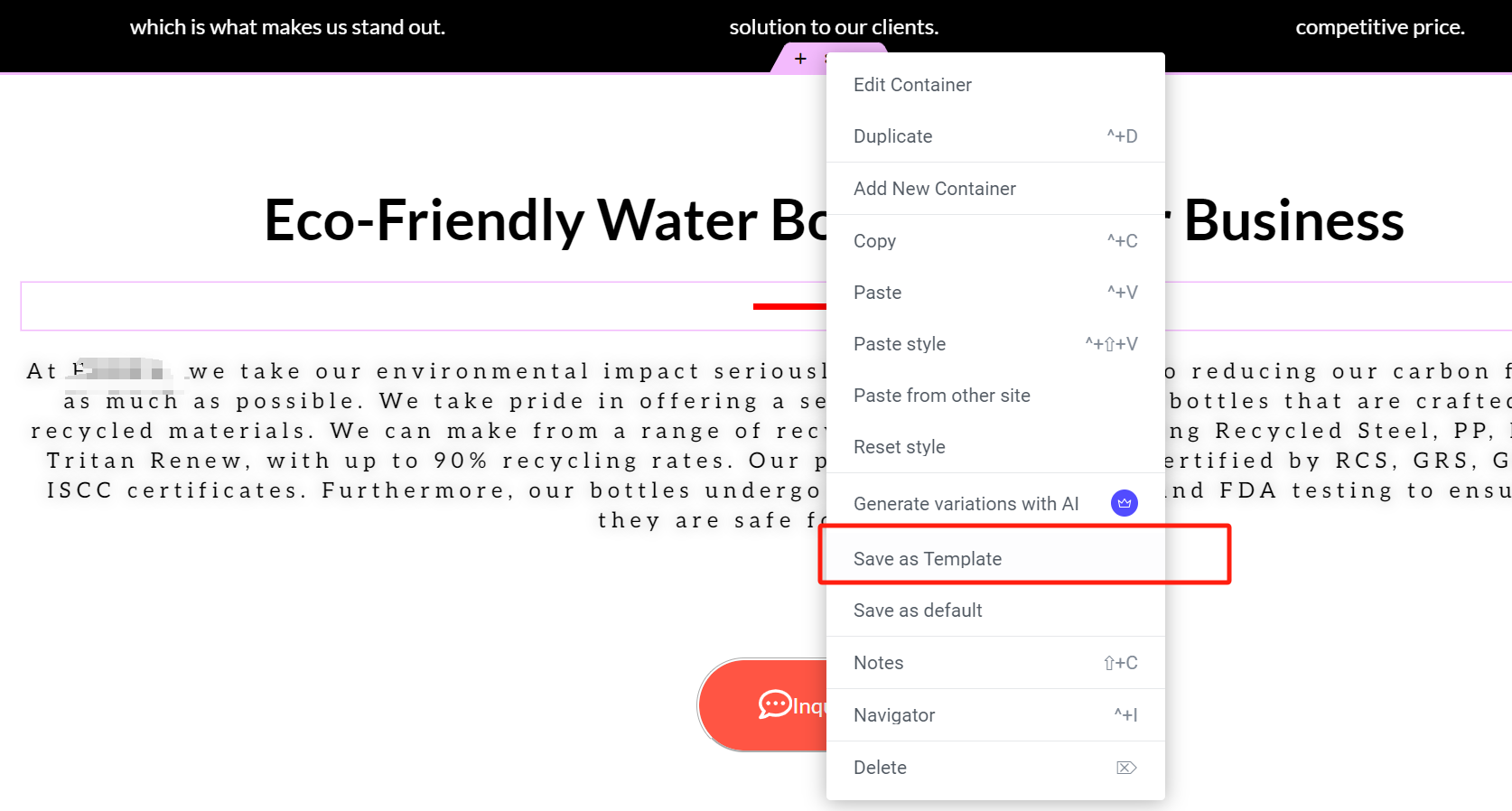
Task: Click the Eco-Friendly Water heading
Action: tap(544, 220)
